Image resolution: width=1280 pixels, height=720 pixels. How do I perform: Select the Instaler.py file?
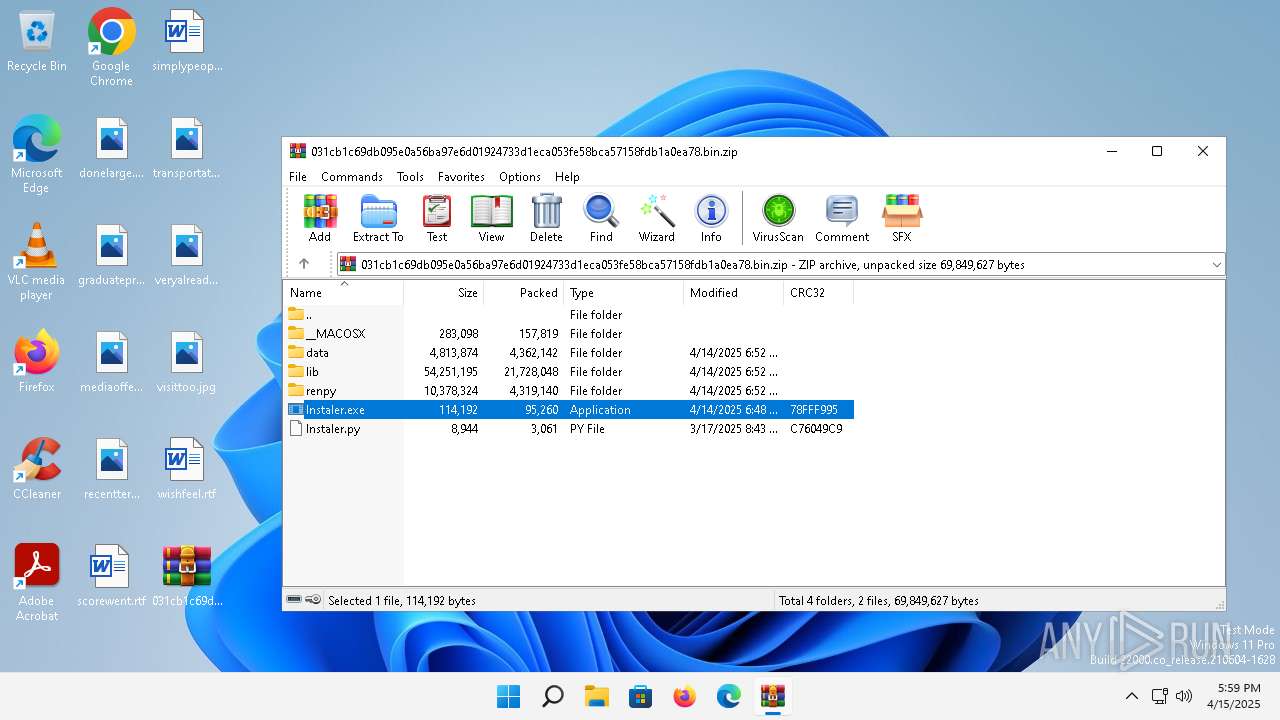click(x=569, y=428)
